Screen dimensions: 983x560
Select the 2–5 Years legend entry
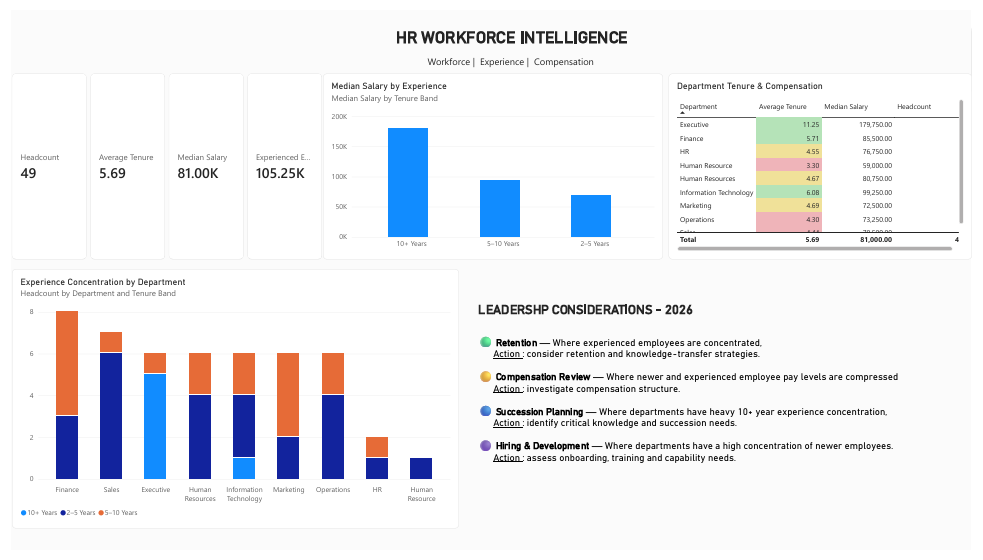tap(78, 513)
